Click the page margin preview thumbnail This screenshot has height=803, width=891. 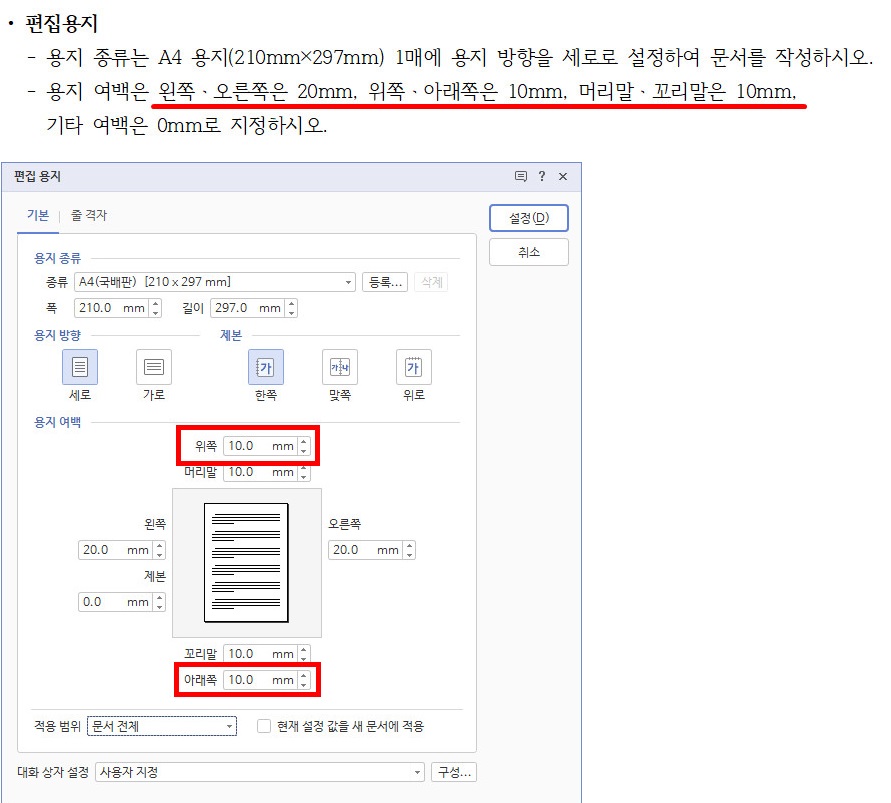click(247, 563)
